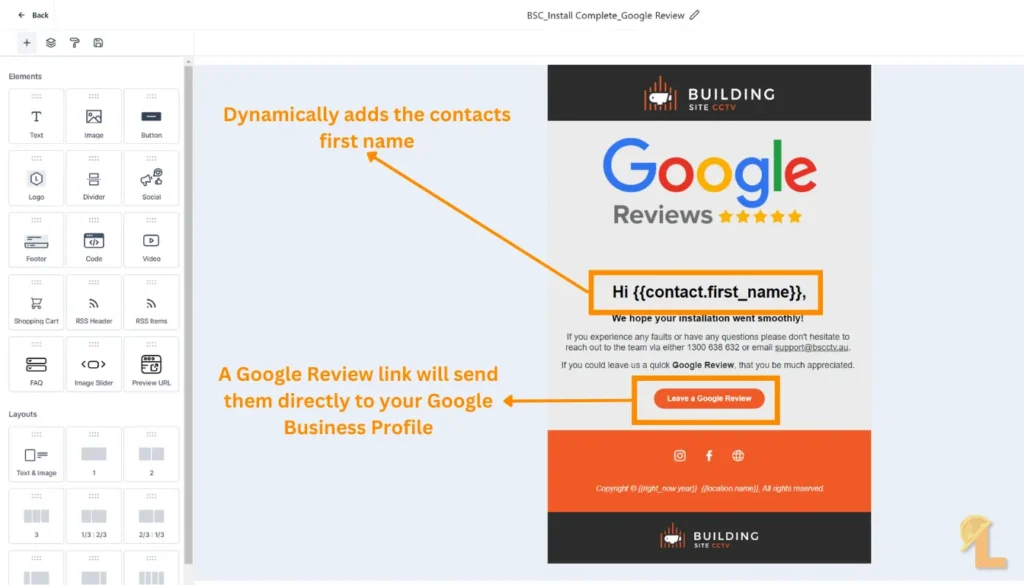Click the Facebook icon in email footer

709,456
